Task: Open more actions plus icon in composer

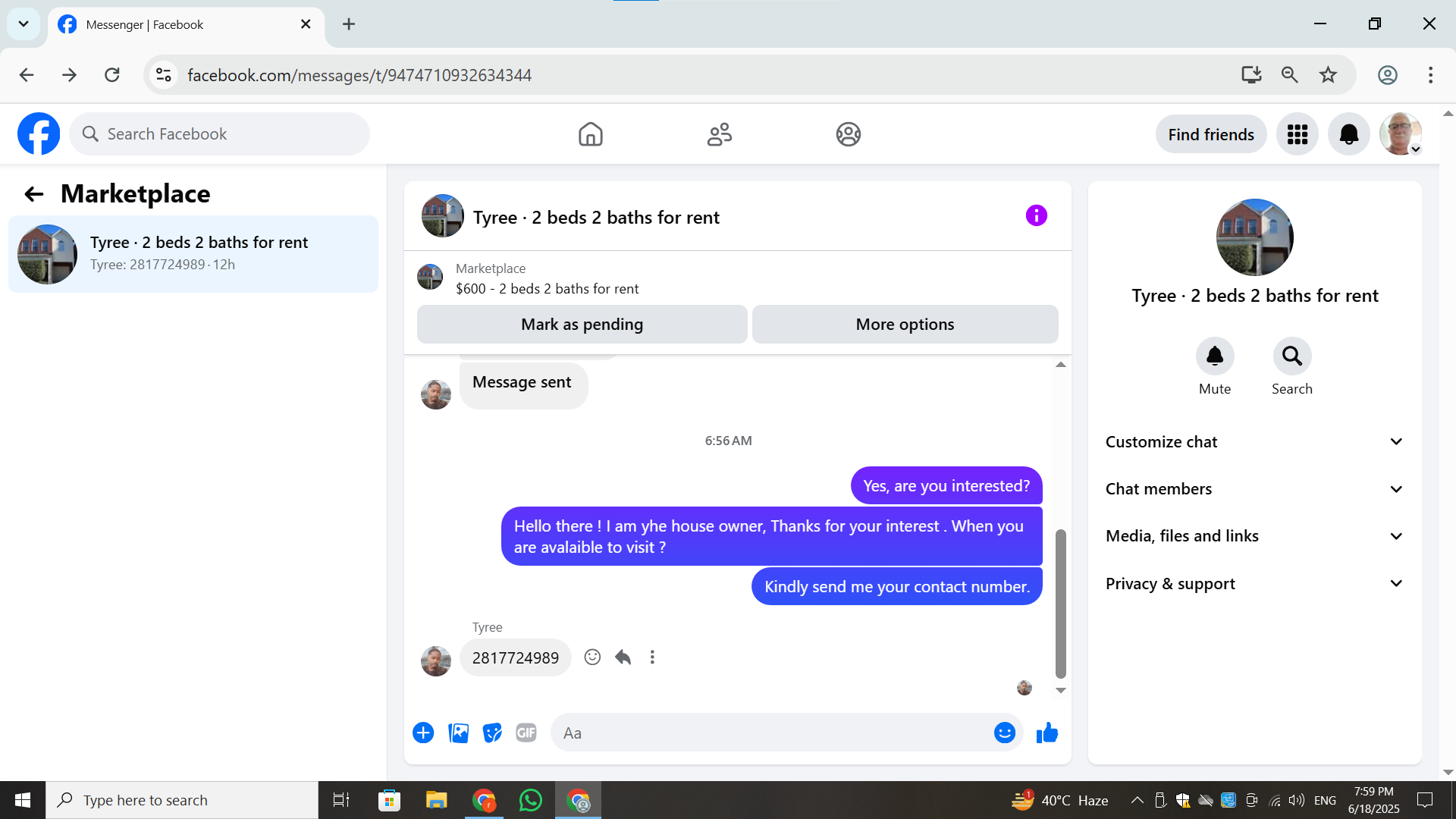Action: pos(423,733)
